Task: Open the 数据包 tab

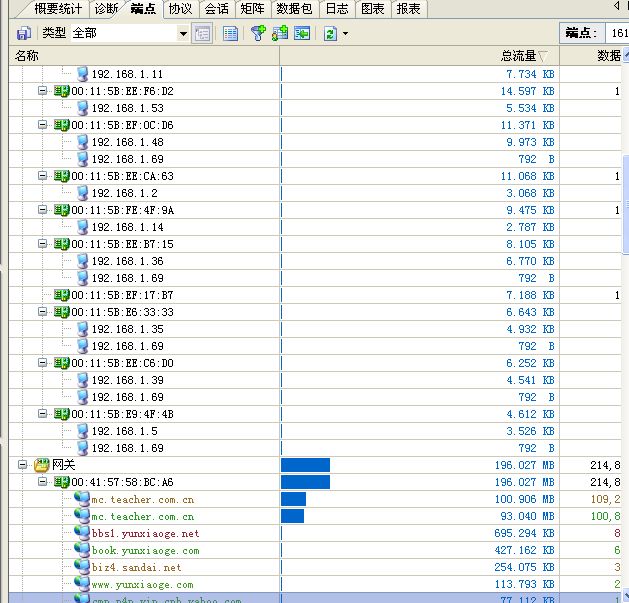Action: pyautogui.click(x=294, y=9)
